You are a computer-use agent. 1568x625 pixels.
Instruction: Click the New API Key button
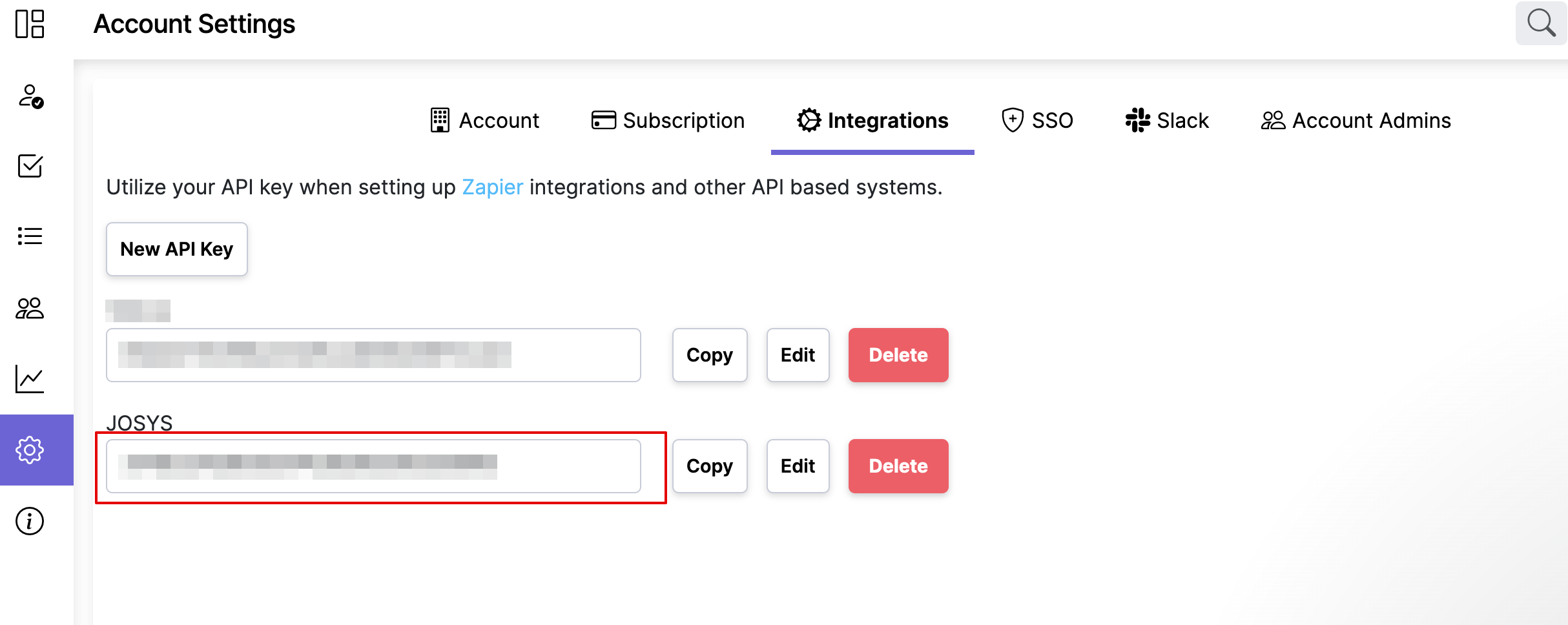point(177,249)
